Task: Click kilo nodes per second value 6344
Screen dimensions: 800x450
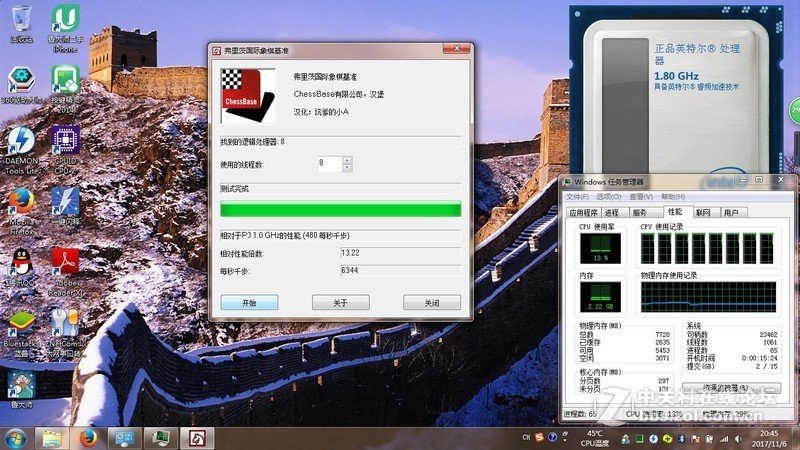Action: point(401,270)
